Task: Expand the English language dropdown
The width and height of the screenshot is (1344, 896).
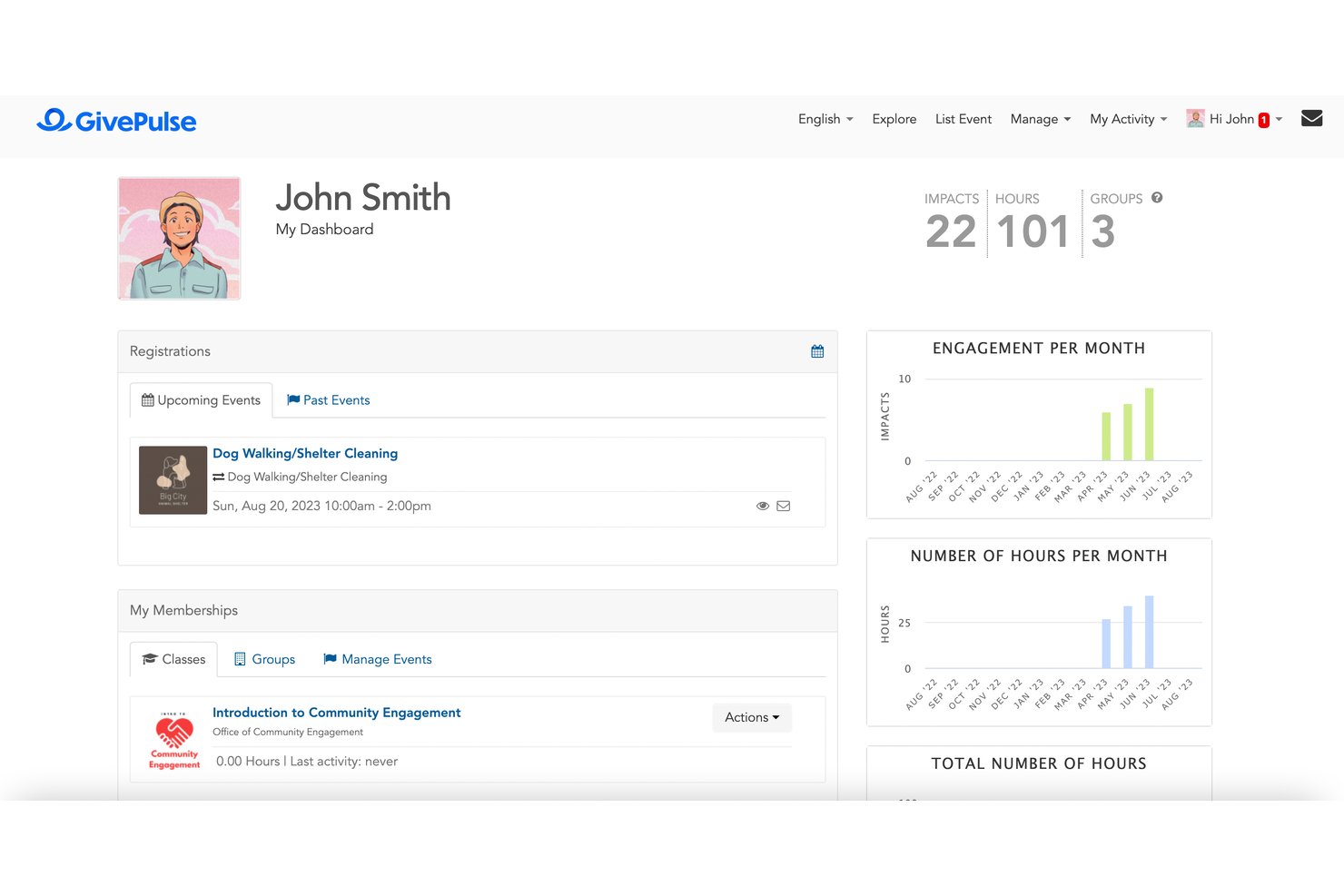Action: pyautogui.click(x=825, y=119)
